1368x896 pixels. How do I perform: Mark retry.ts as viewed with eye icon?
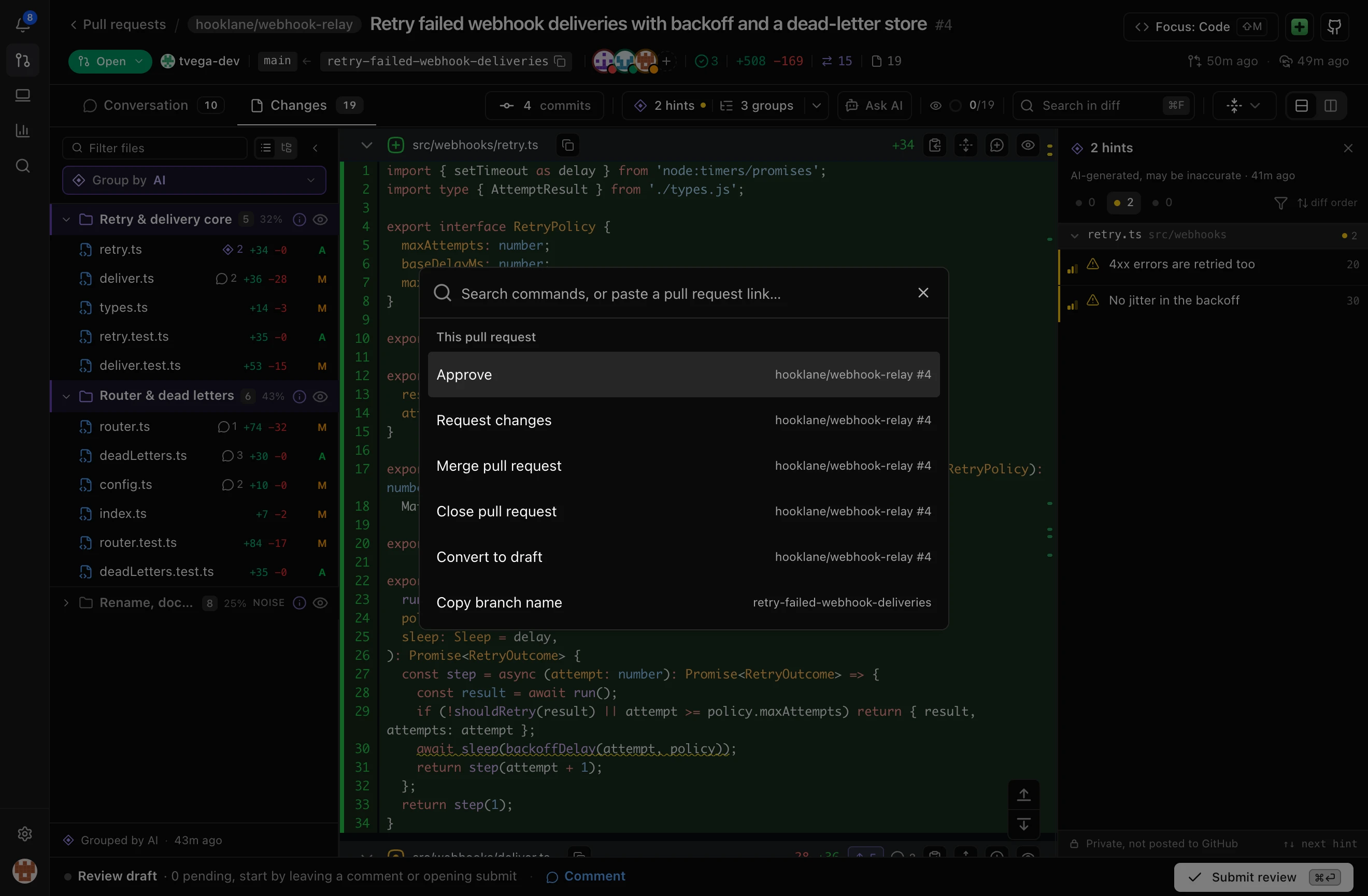(1028, 146)
